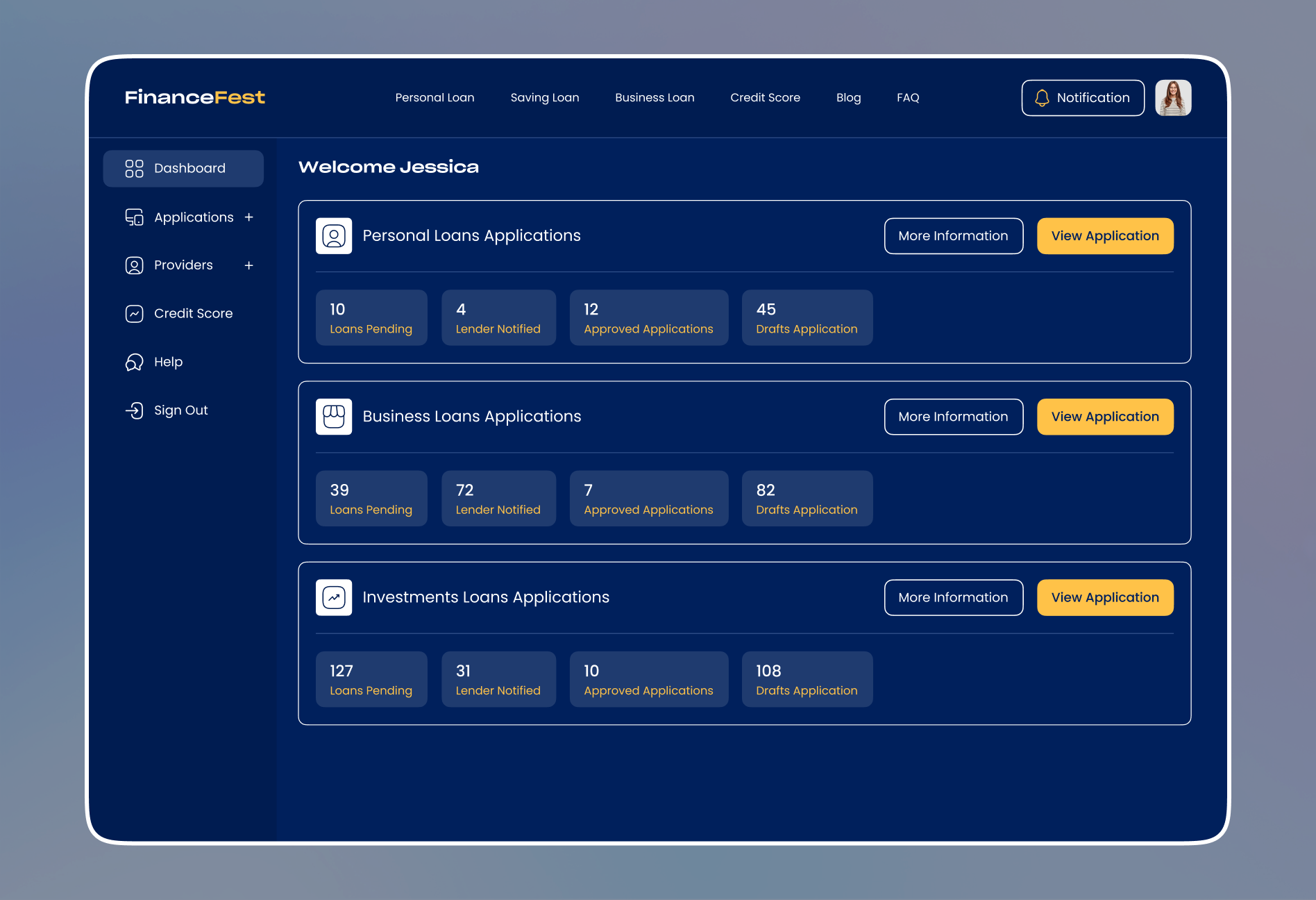The height and width of the screenshot is (900, 1316).
Task: Select the 45 Drafts Application card
Action: coord(807,317)
